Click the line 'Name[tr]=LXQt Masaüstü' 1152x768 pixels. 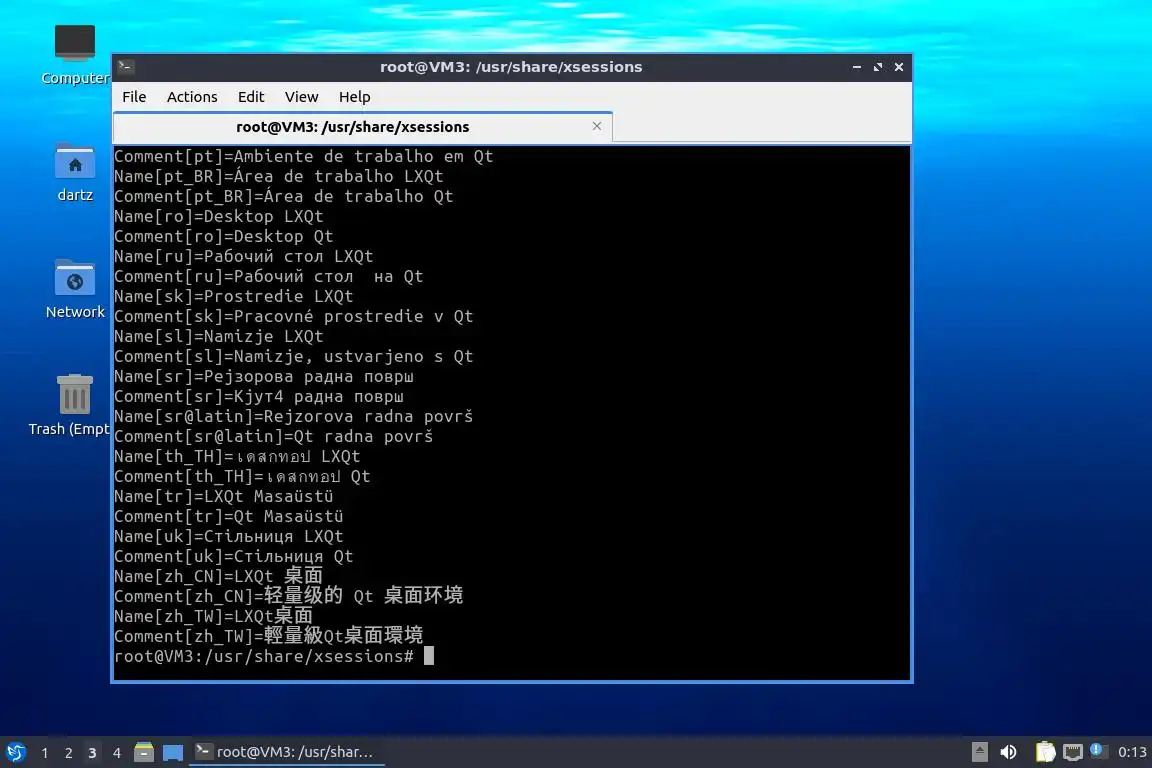coord(224,497)
